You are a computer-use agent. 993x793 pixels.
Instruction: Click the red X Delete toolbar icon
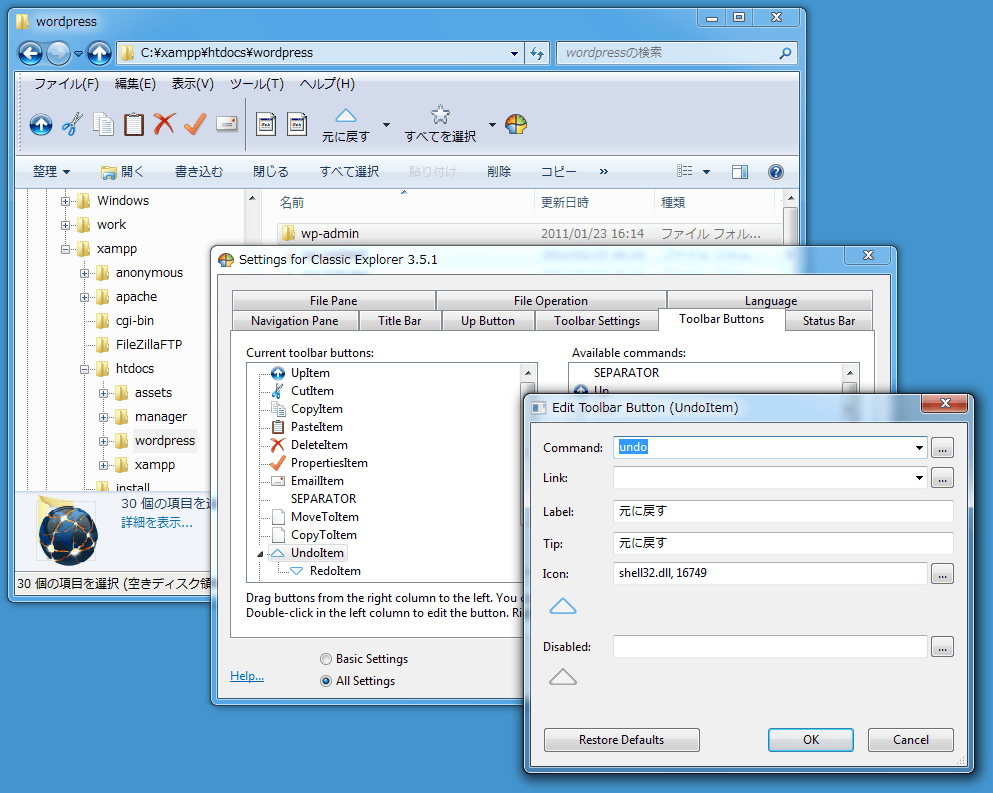[164, 124]
